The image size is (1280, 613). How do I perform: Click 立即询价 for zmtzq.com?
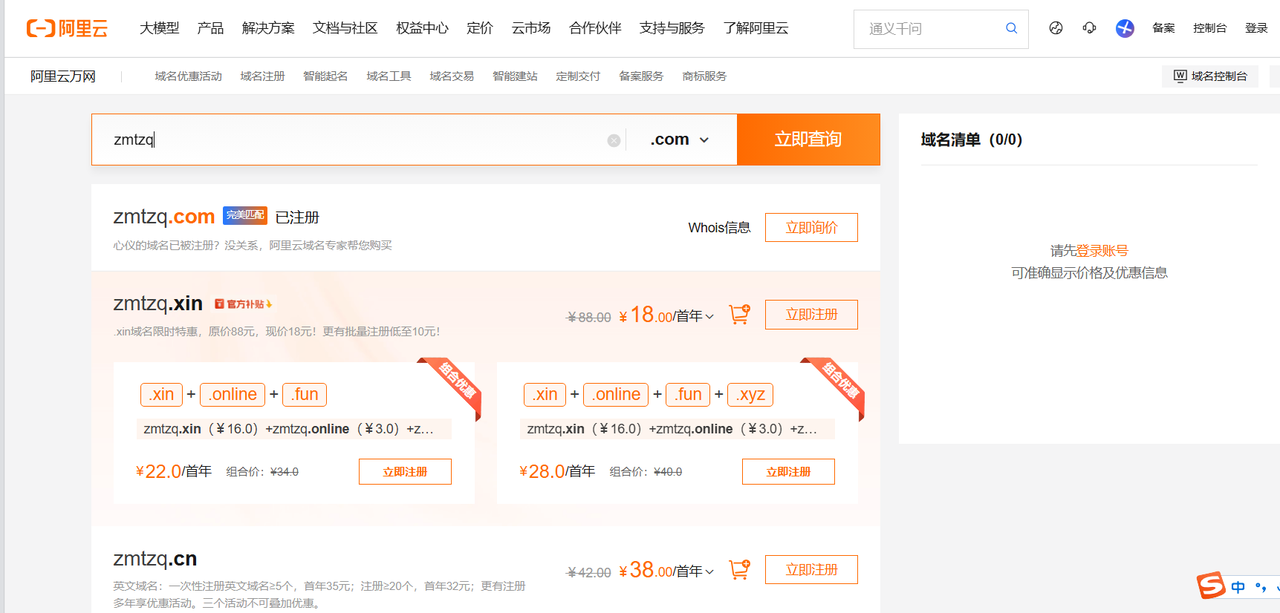tap(811, 227)
